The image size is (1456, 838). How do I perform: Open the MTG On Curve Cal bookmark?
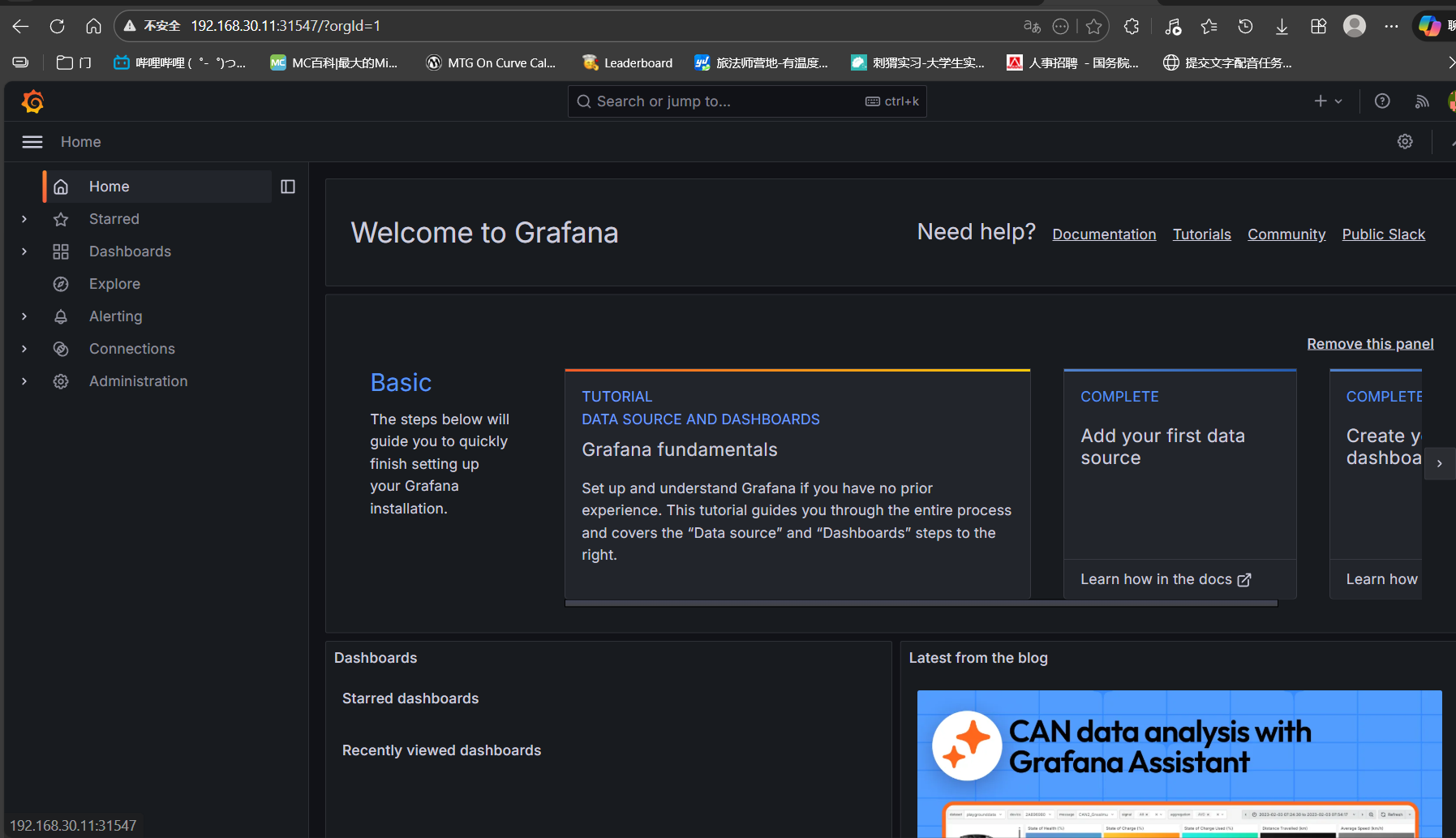coord(491,62)
